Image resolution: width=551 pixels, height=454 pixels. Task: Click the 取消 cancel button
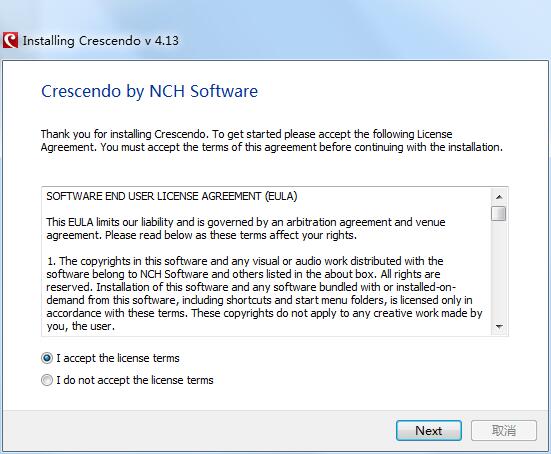pyautogui.click(x=504, y=430)
